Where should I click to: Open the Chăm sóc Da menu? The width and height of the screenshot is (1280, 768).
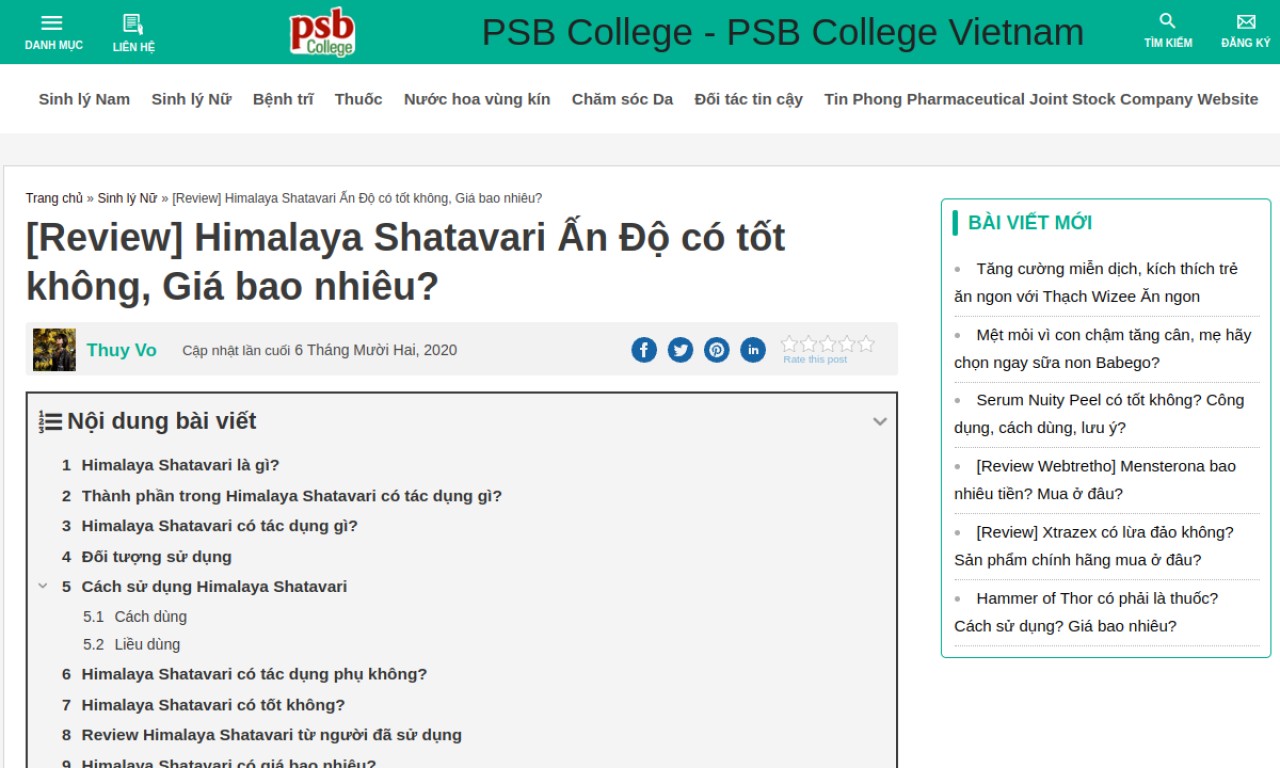(622, 99)
